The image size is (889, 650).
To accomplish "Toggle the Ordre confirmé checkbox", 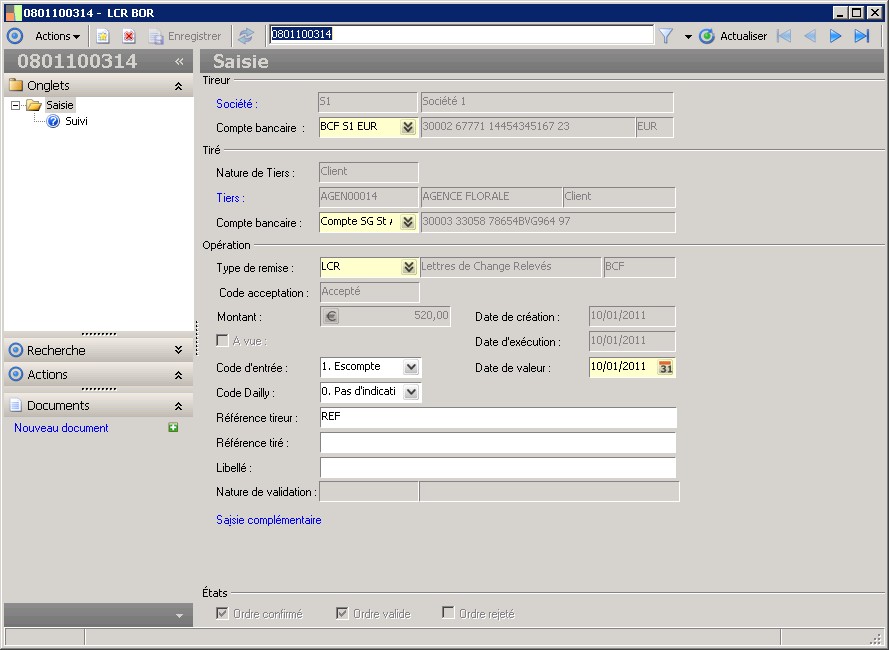I will [x=222, y=613].
